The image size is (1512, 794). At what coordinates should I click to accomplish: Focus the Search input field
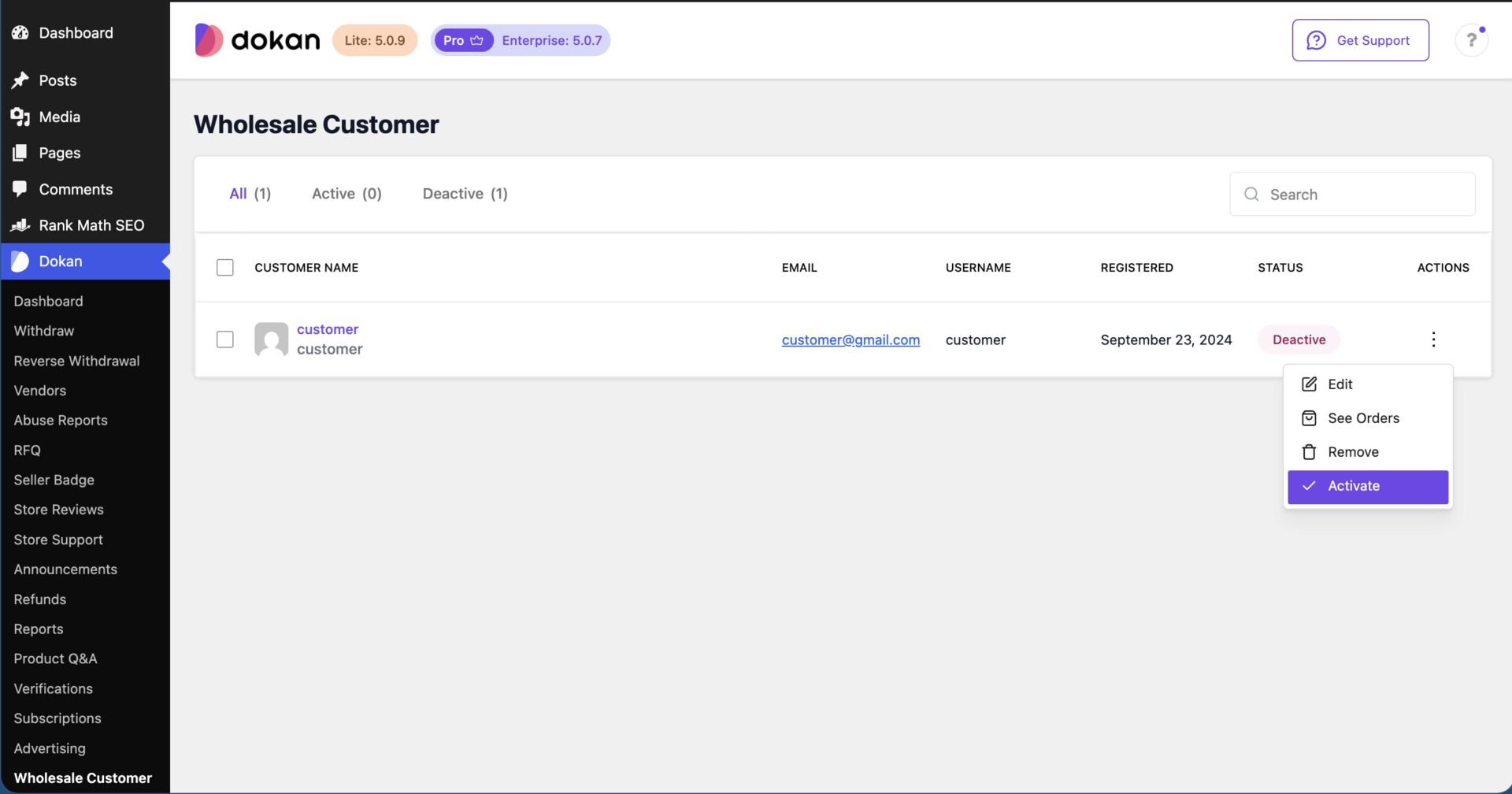click(1352, 194)
